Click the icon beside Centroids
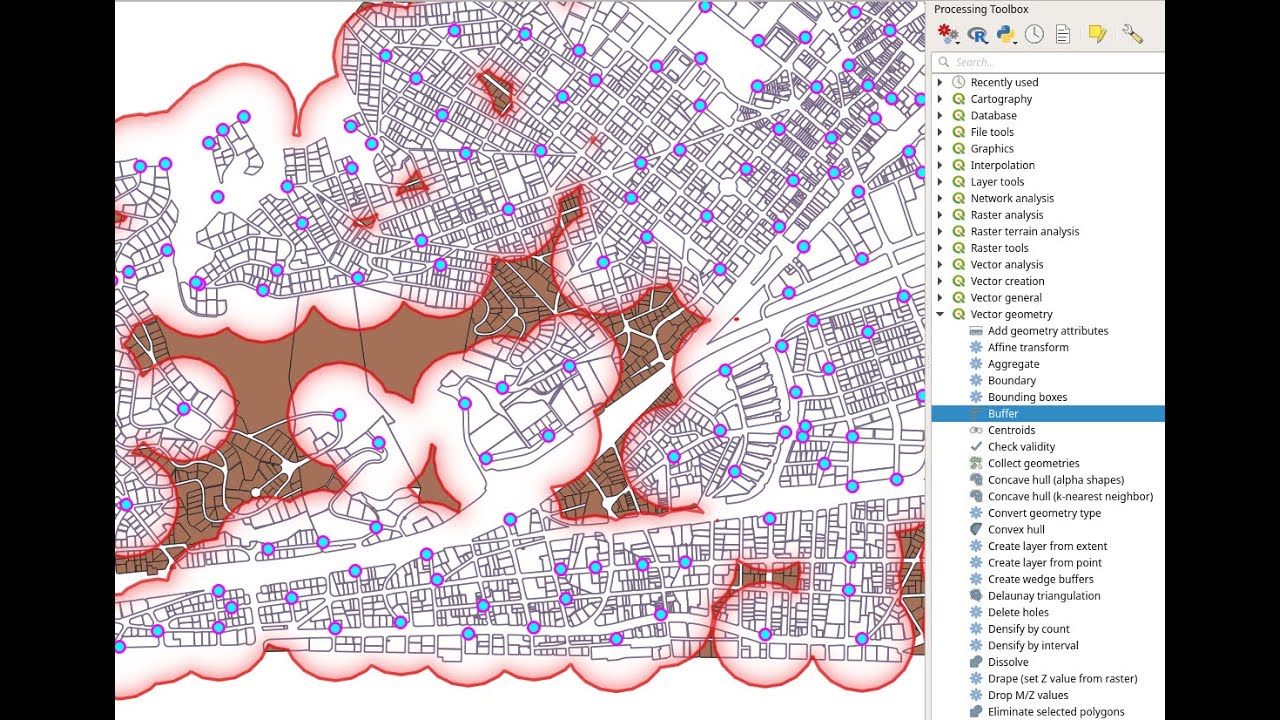1280x720 pixels. click(976, 430)
